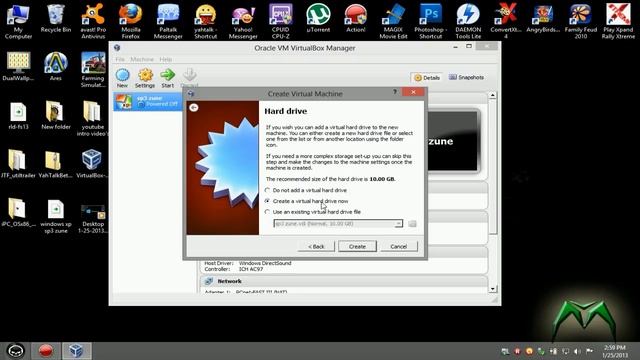Click details pane scrollbar down arrow

(x=493, y=289)
